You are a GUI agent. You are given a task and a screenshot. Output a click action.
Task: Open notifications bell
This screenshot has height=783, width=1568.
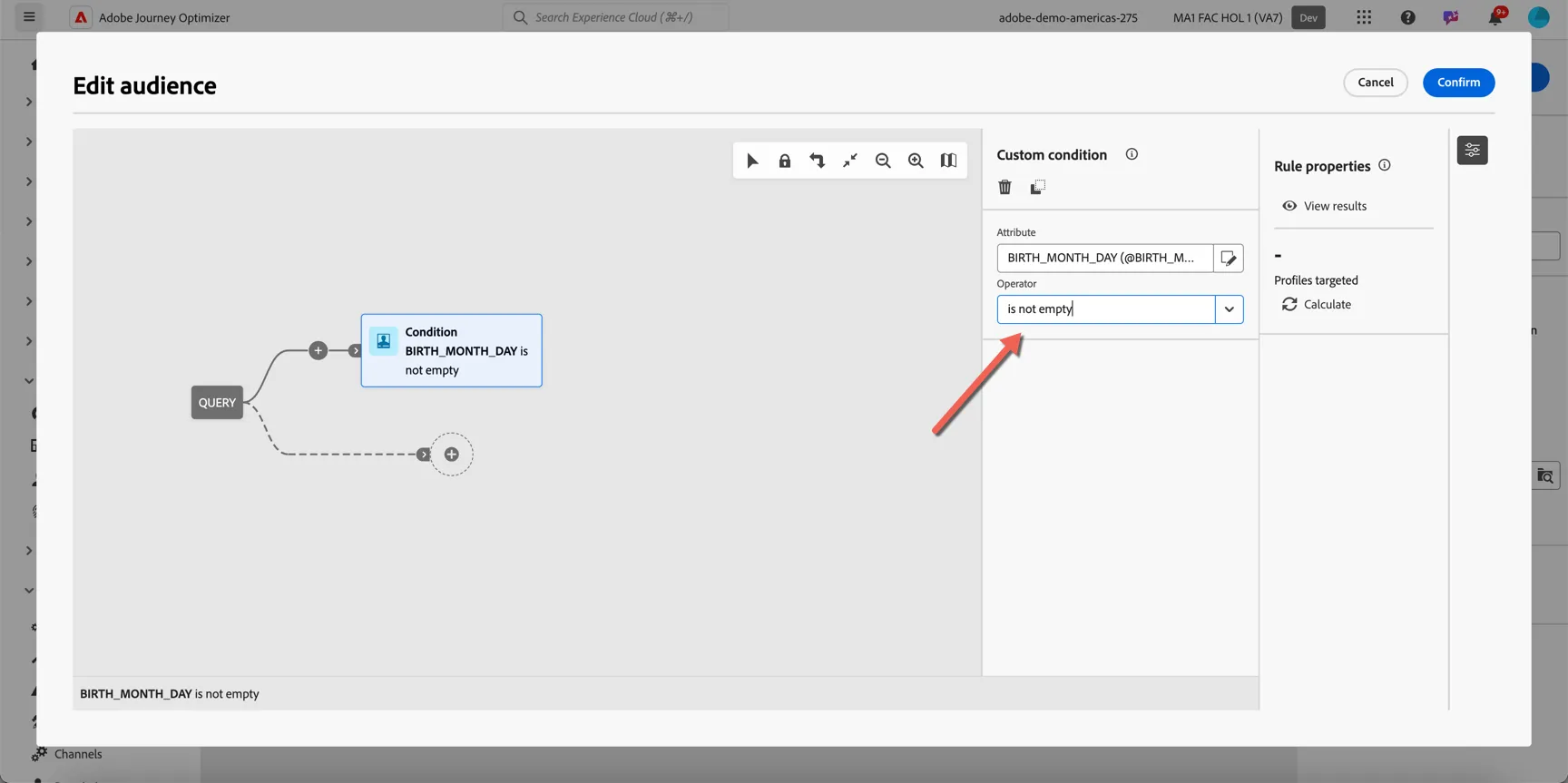point(1494,17)
